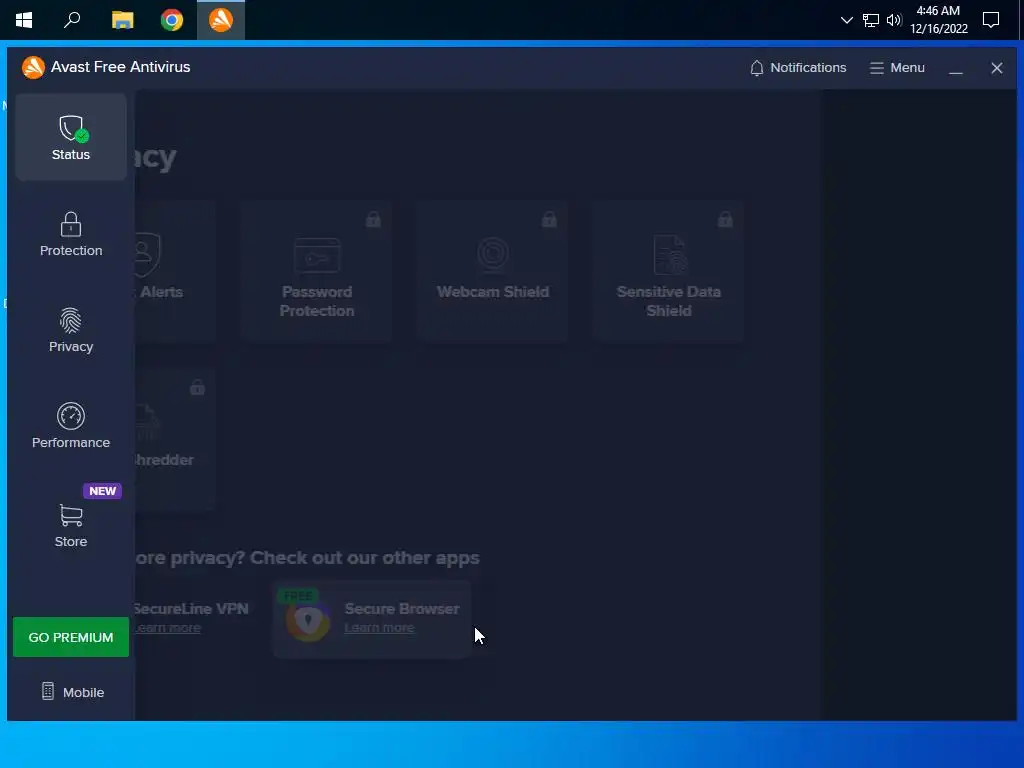Click lock icon on Sensitive Data Shield
Screen dimensions: 1024x768
[725, 219]
